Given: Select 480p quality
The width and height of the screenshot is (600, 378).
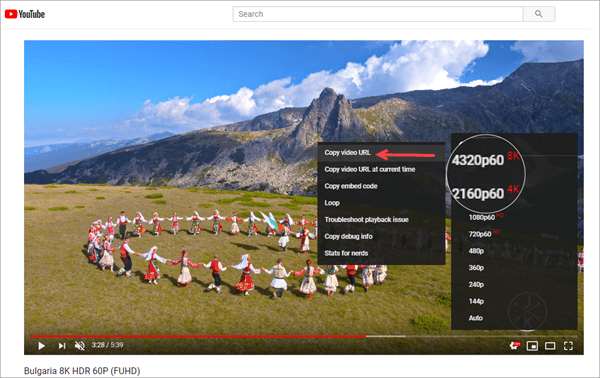Looking at the screenshot, I should pos(476,251).
